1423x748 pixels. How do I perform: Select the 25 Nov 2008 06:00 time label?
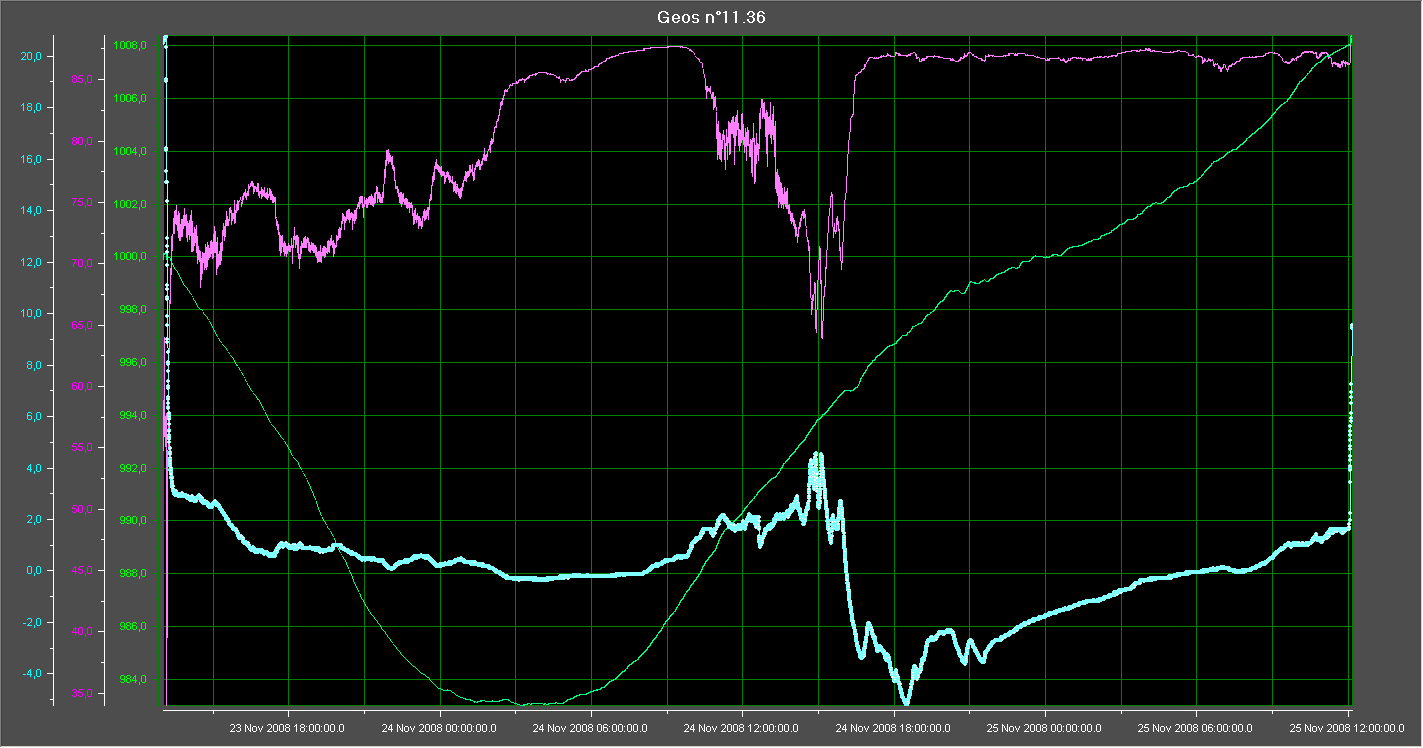click(1196, 729)
